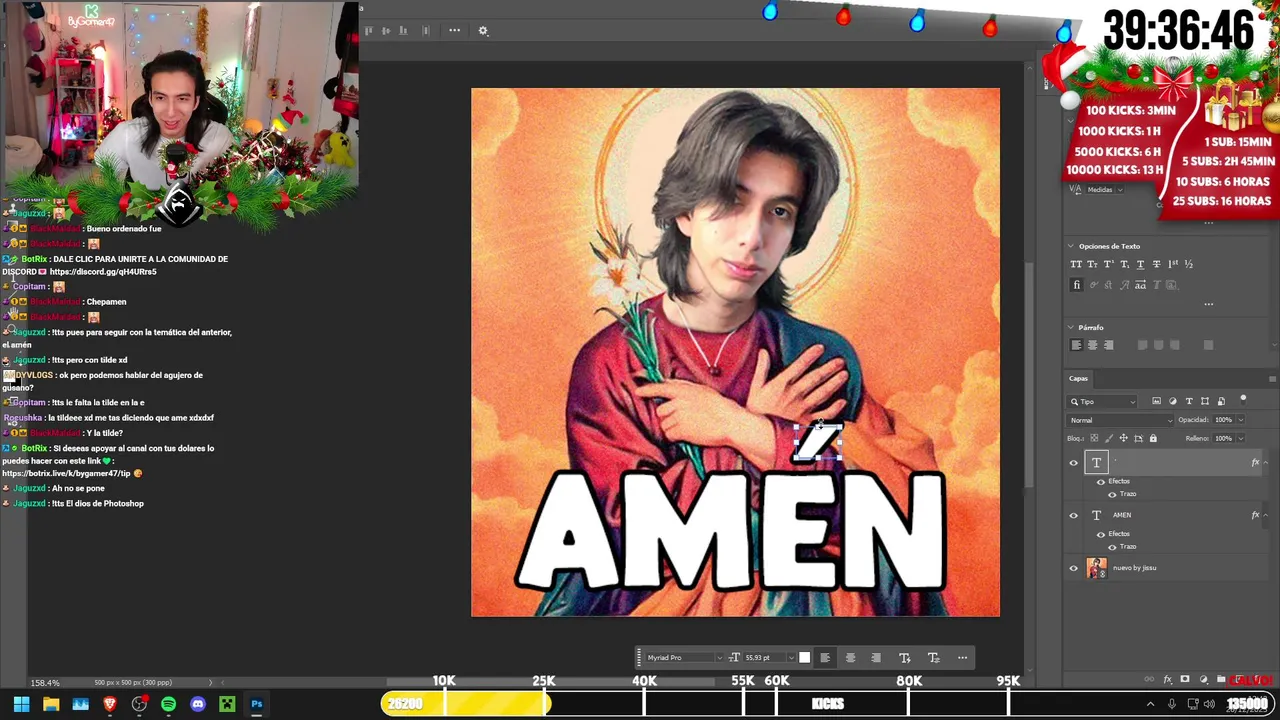Open the Capas panel menu
1280x720 pixels.
(x=1272, y=379)
